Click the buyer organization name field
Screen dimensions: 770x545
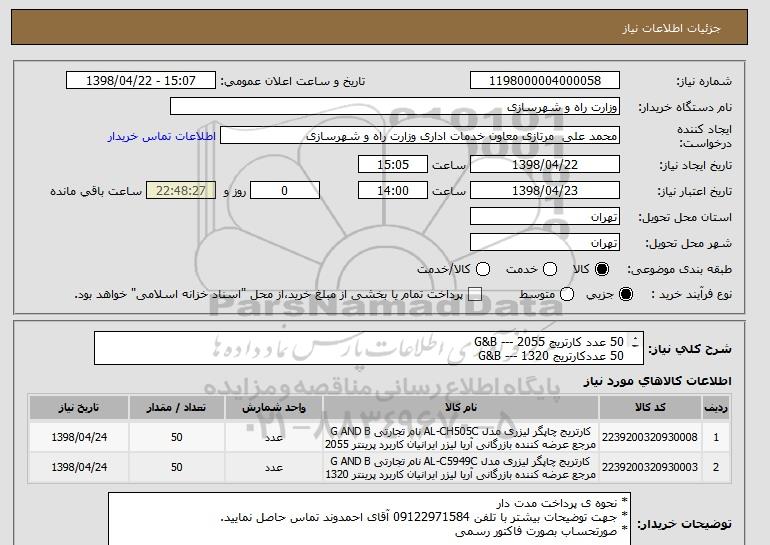click(395, 107)
